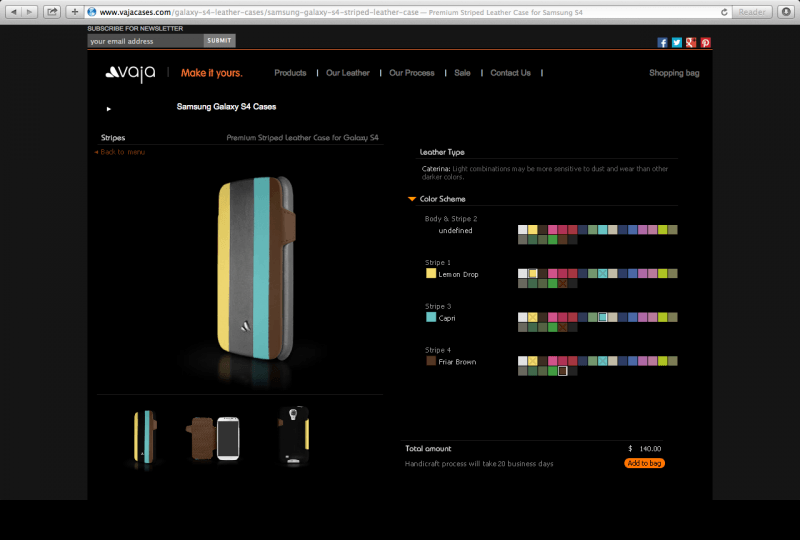Click the plus add-bookmark button

coord(74,12)
